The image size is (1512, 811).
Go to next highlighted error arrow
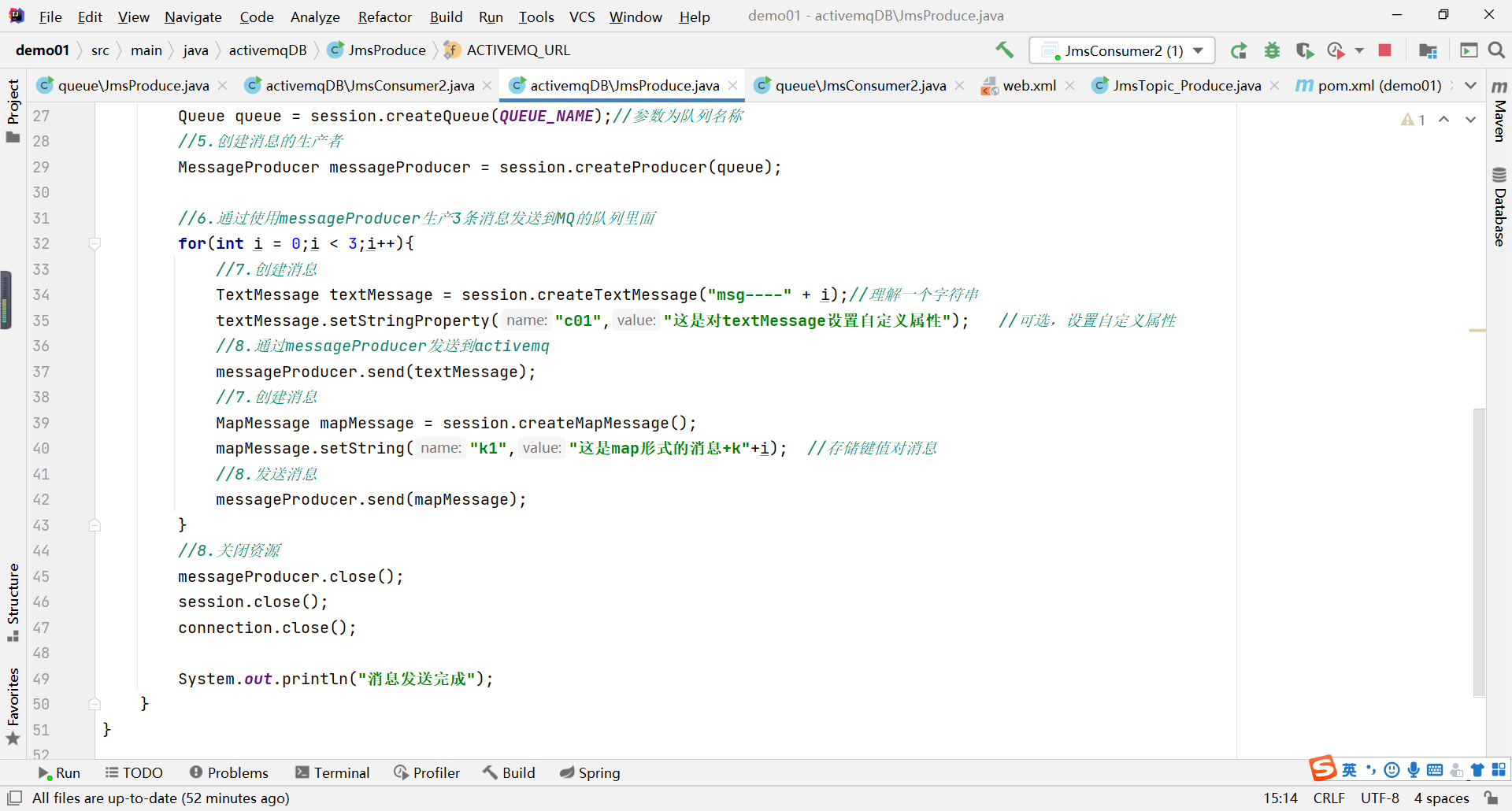tap(1470, 120)
